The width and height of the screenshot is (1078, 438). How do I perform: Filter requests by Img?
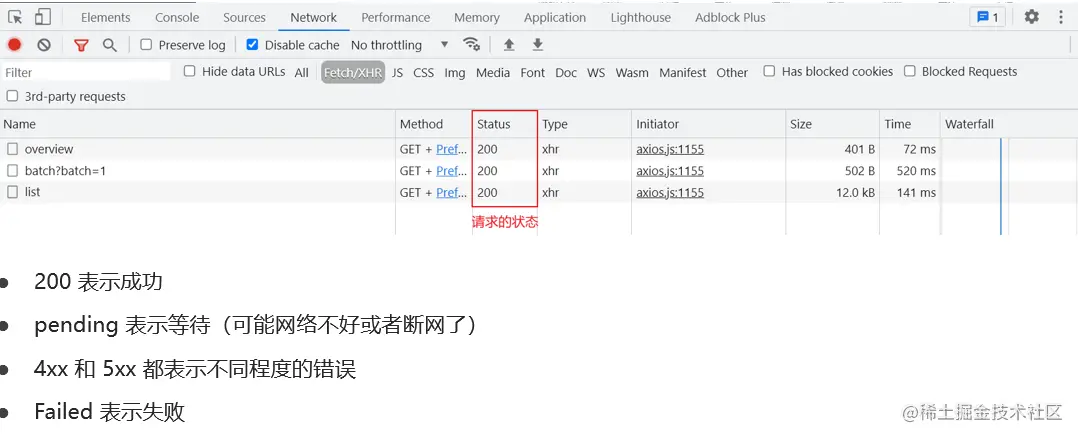(454, 72)
